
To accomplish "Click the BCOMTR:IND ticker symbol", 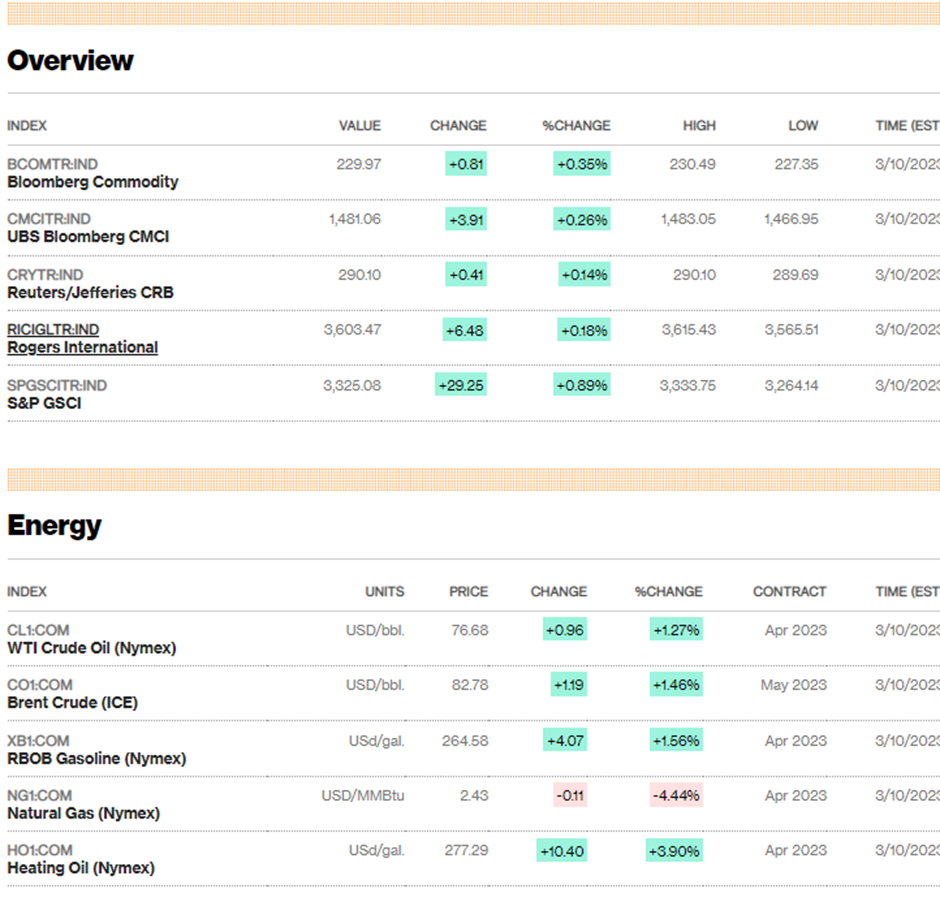I will 52,164.
